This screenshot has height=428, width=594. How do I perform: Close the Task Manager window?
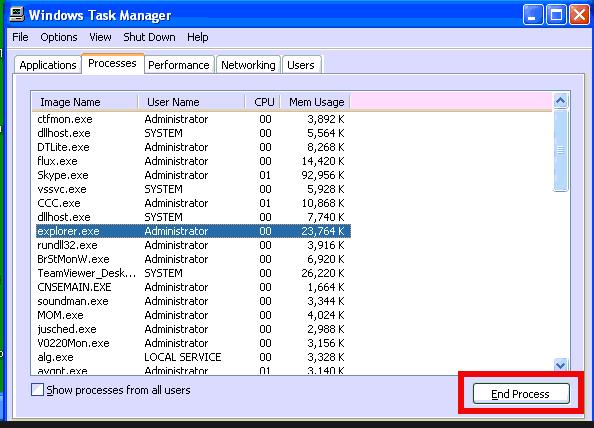point(579,15)
